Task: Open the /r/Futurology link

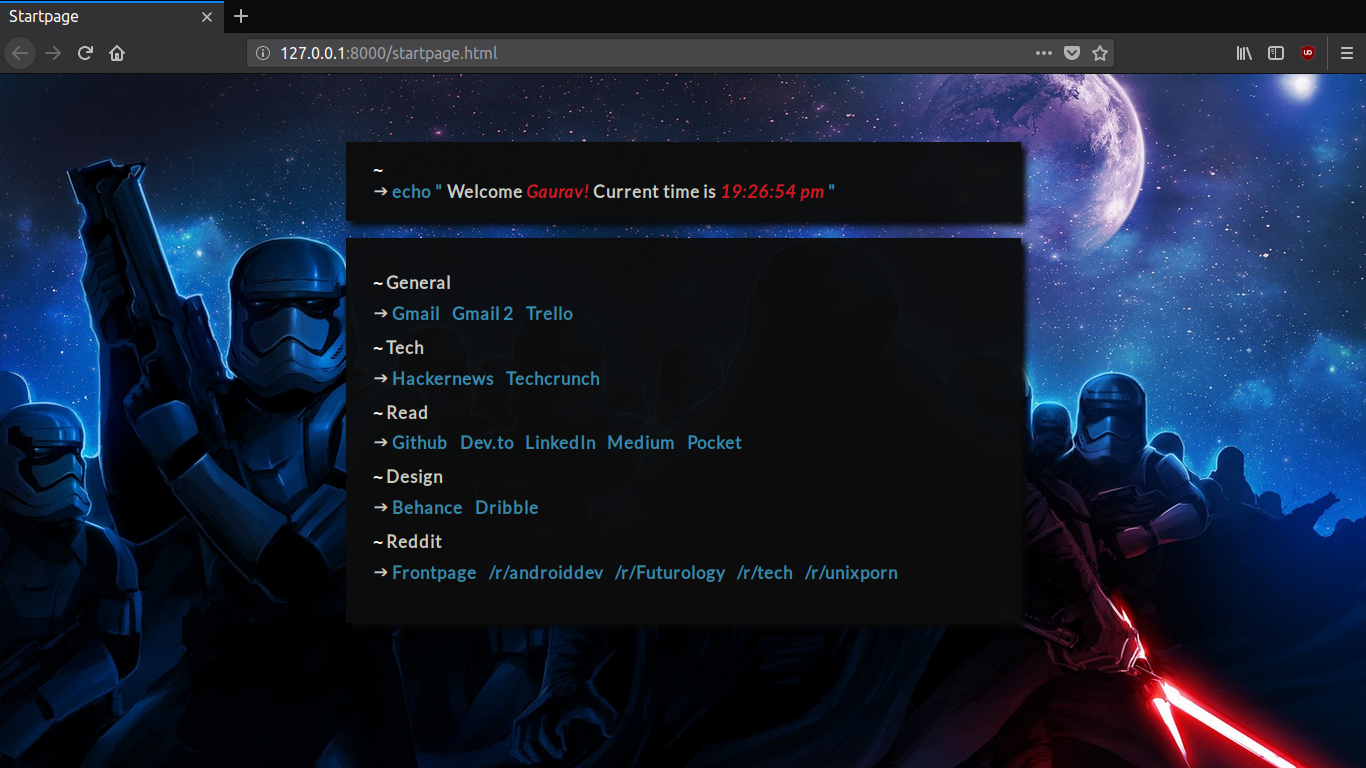Action: click(670, 573)
